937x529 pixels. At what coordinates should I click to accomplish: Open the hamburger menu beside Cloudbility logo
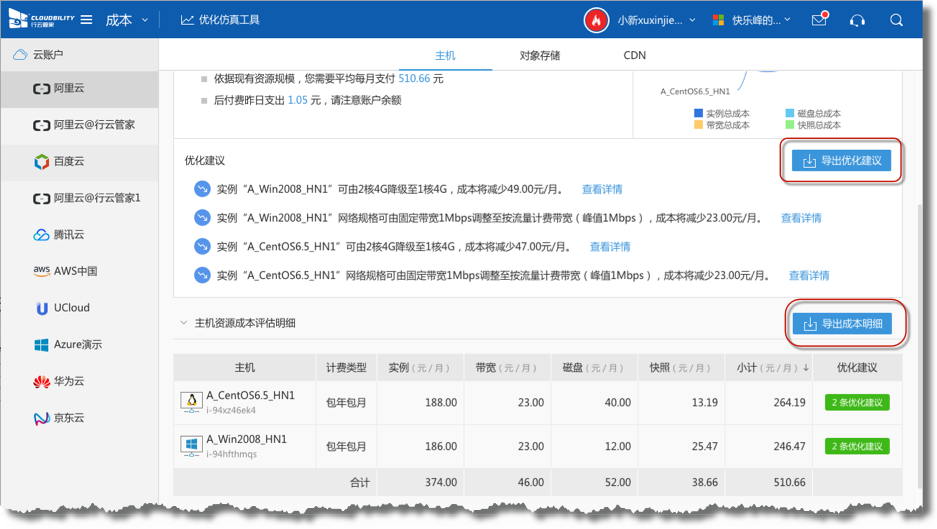click(87, 20)
